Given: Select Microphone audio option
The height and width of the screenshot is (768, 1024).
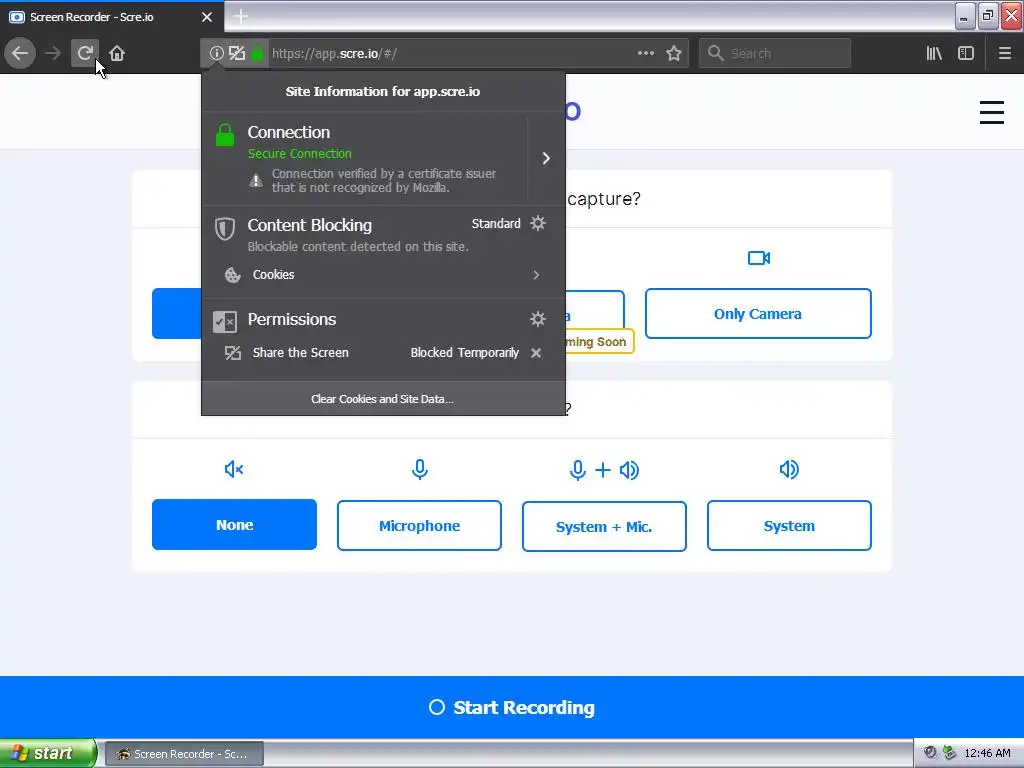Looking at the screenshot, I should pos(419,526).
